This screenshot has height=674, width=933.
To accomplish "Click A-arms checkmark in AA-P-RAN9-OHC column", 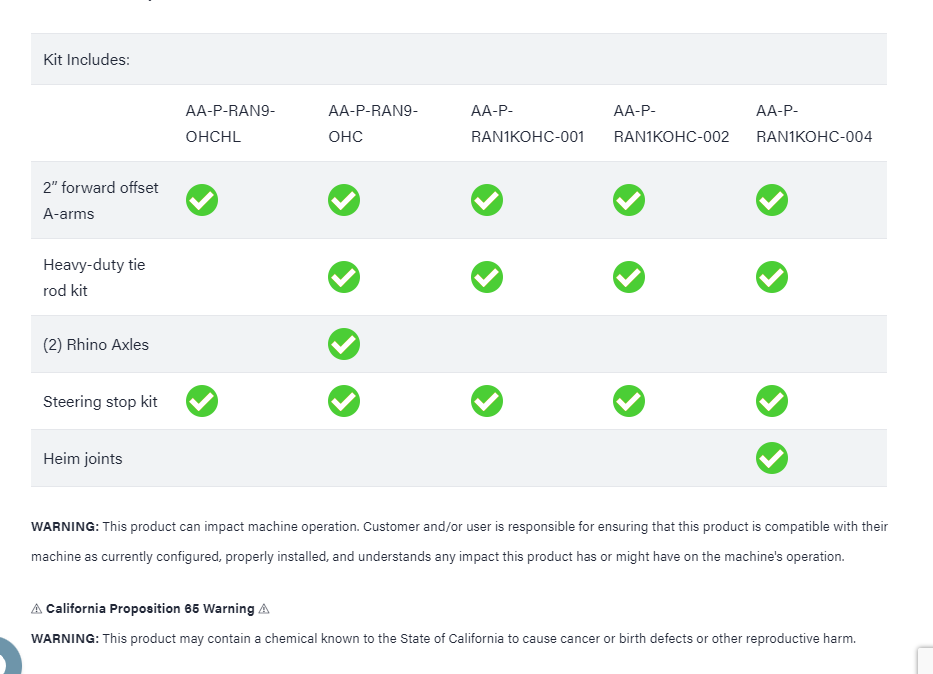I will [x=344, y=200].
